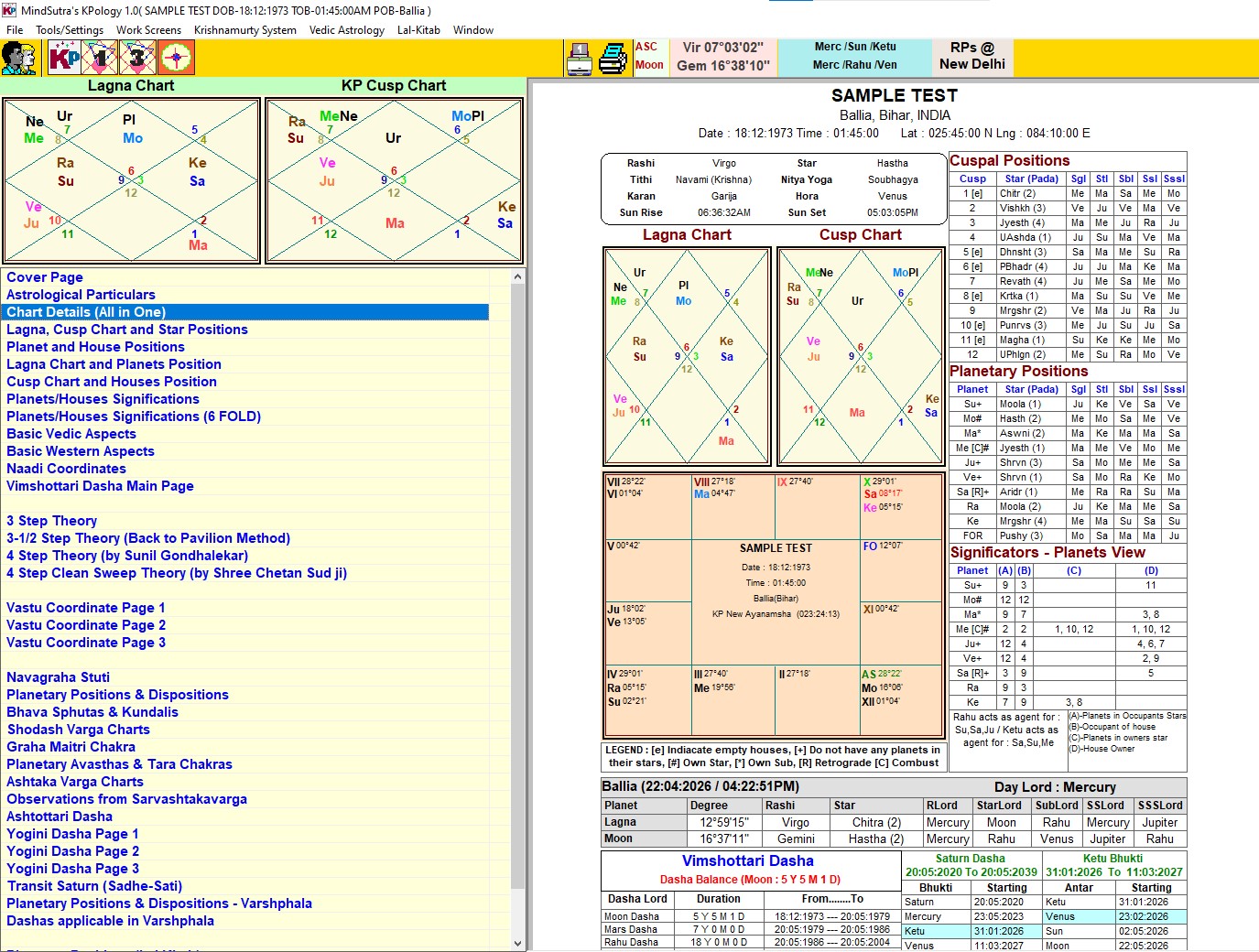Open Planetary Avasthas & Tara Chakras
This screenshot has width=1259, height=952.
(119, 764)
